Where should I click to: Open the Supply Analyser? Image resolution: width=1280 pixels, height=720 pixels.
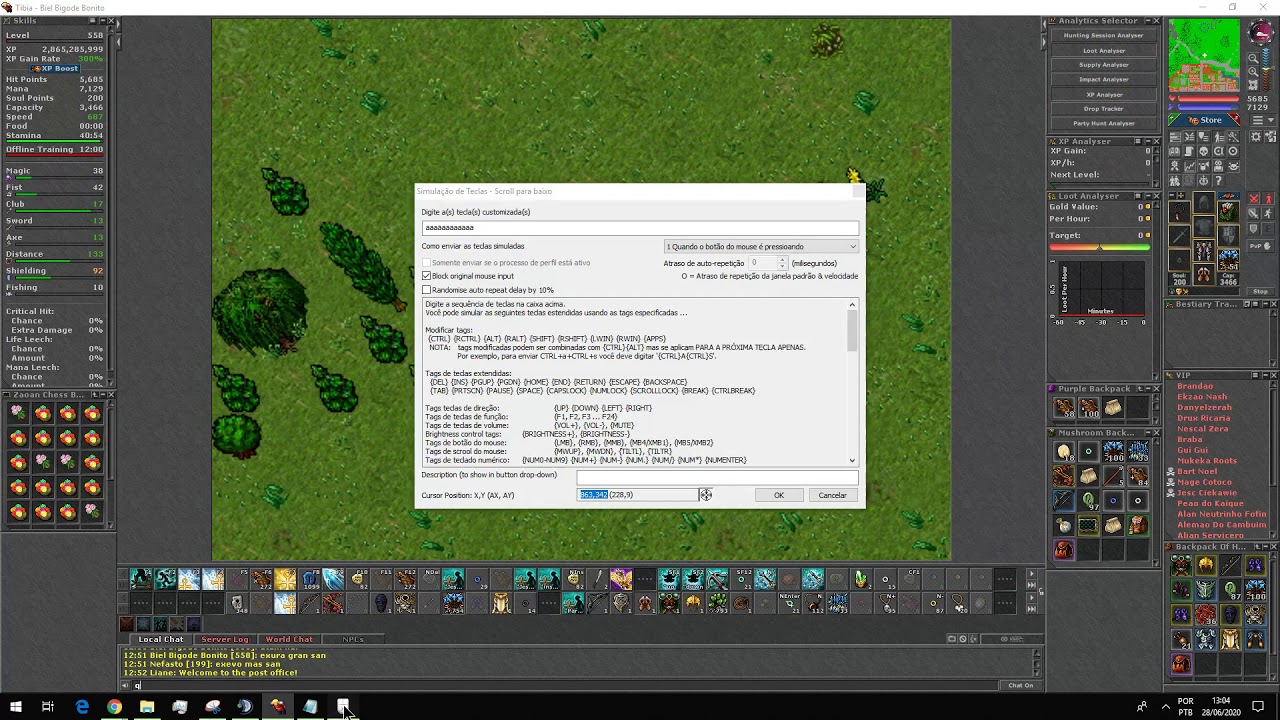click(1103, 65)
